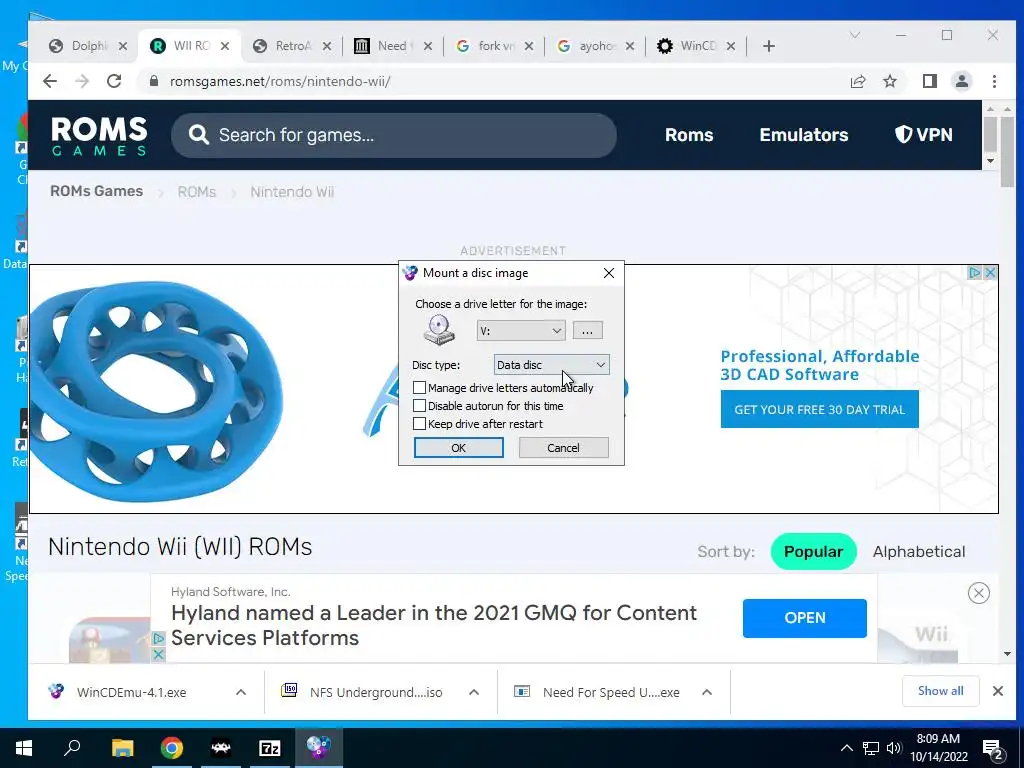The width and height of the screenshot is (1024, 768).
Task: Switch to the Dolphin browser tab
Action: [x=86, y=46]
